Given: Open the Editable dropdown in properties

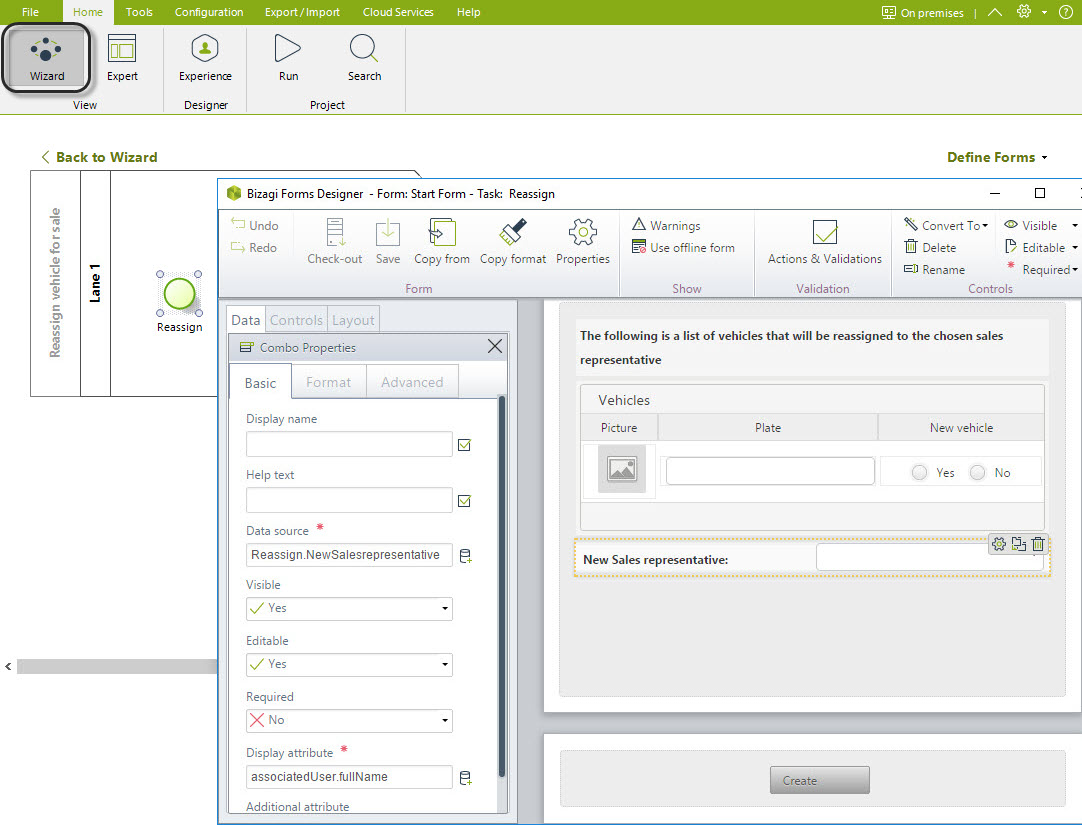Looking at the screenshot, I should (x=349, y=664).
